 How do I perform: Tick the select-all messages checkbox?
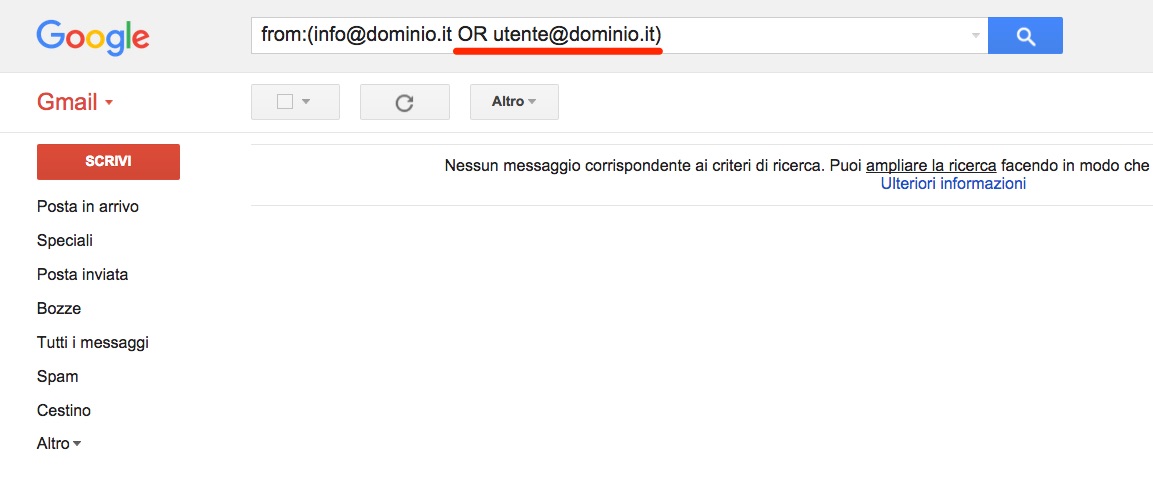pyautogui.click(x=285, y=102)
